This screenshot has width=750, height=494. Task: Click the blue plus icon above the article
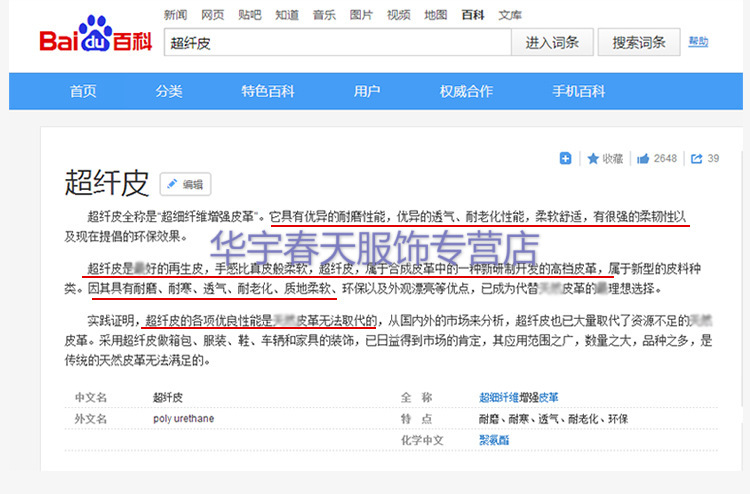tap(565, 158)
